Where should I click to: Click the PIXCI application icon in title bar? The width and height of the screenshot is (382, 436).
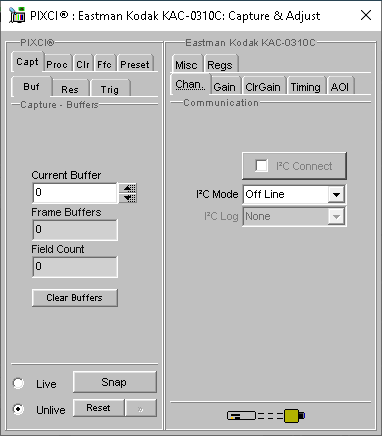17,15
